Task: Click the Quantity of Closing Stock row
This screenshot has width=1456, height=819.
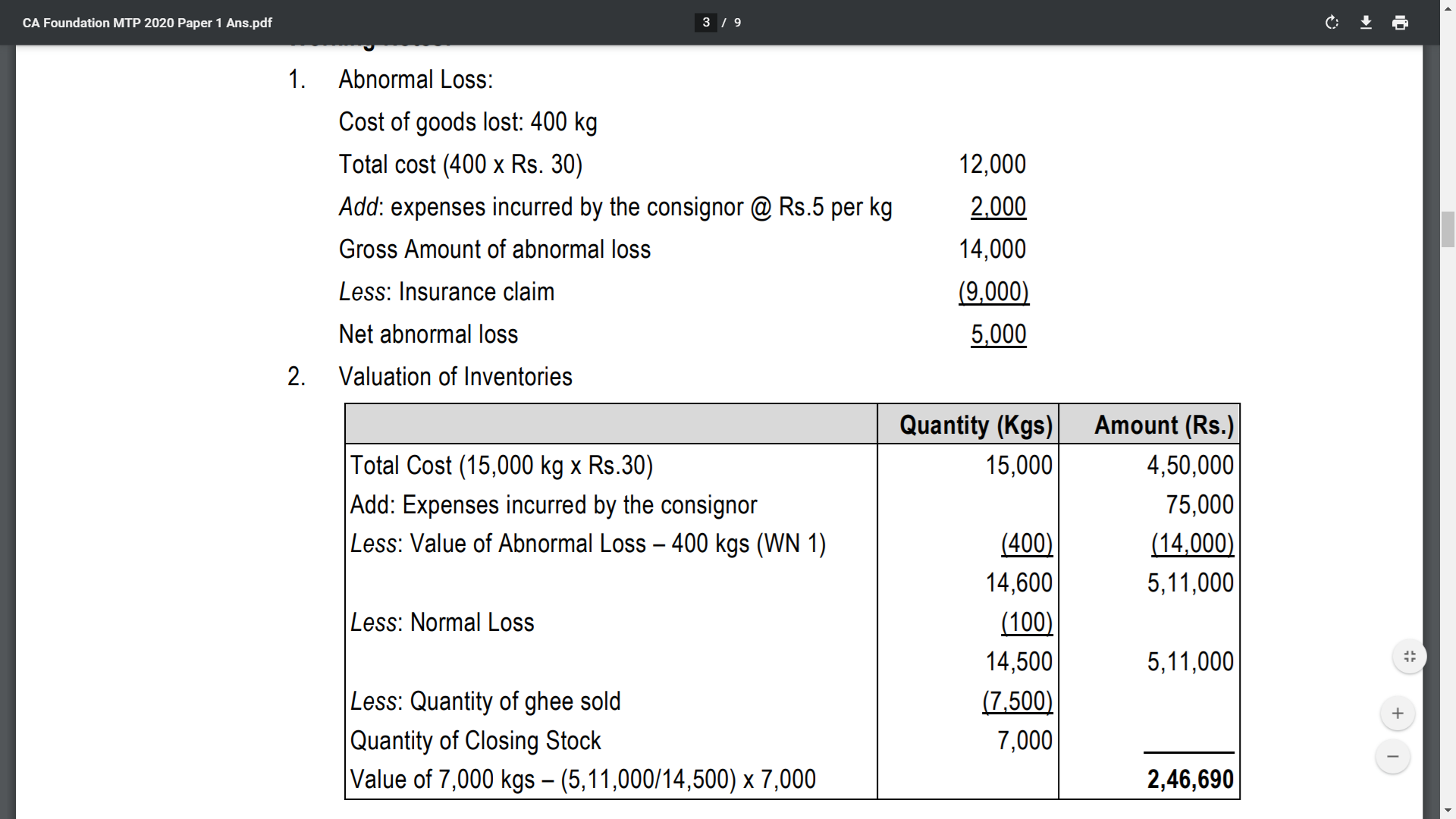Action: pyautogui.click(x=475, y=741)
